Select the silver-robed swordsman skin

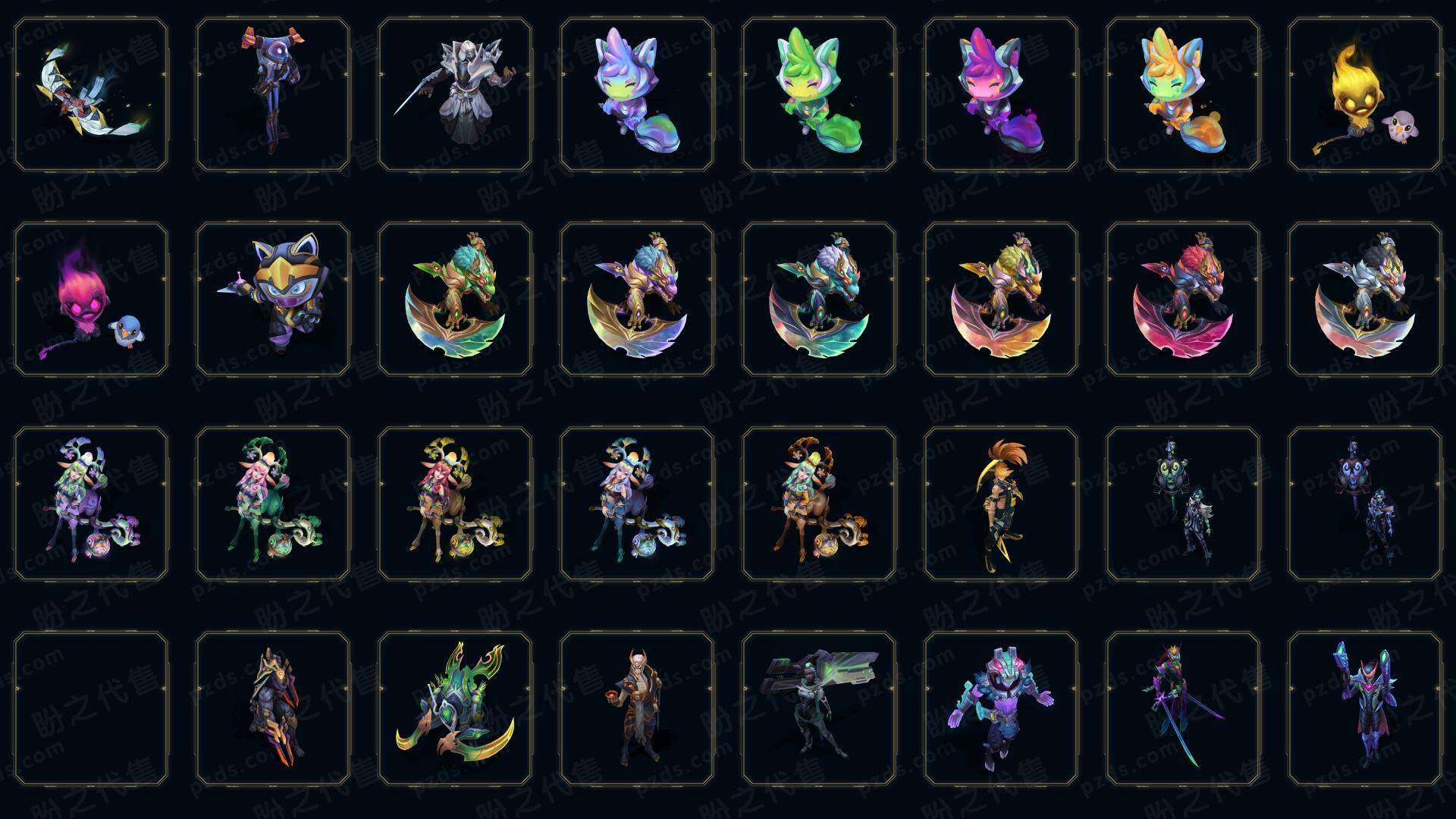pos(455,95)
